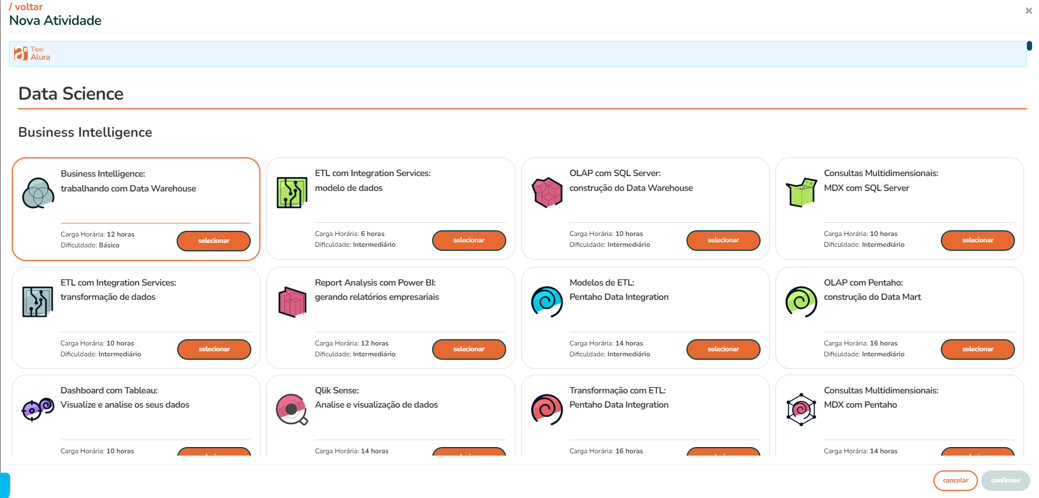The height and width of the screenshot is (498, 1039).
Task: Click title 'Qlik Sense:'
Action: (x=337, y=391)
